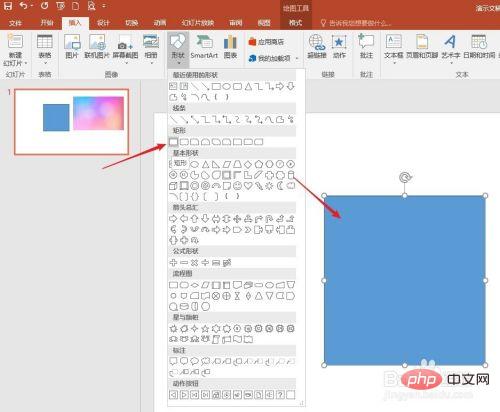The width and height of the screenshot is (500, 412).
Task: Choose the 5-point star shape
Action: click(205, 329)
